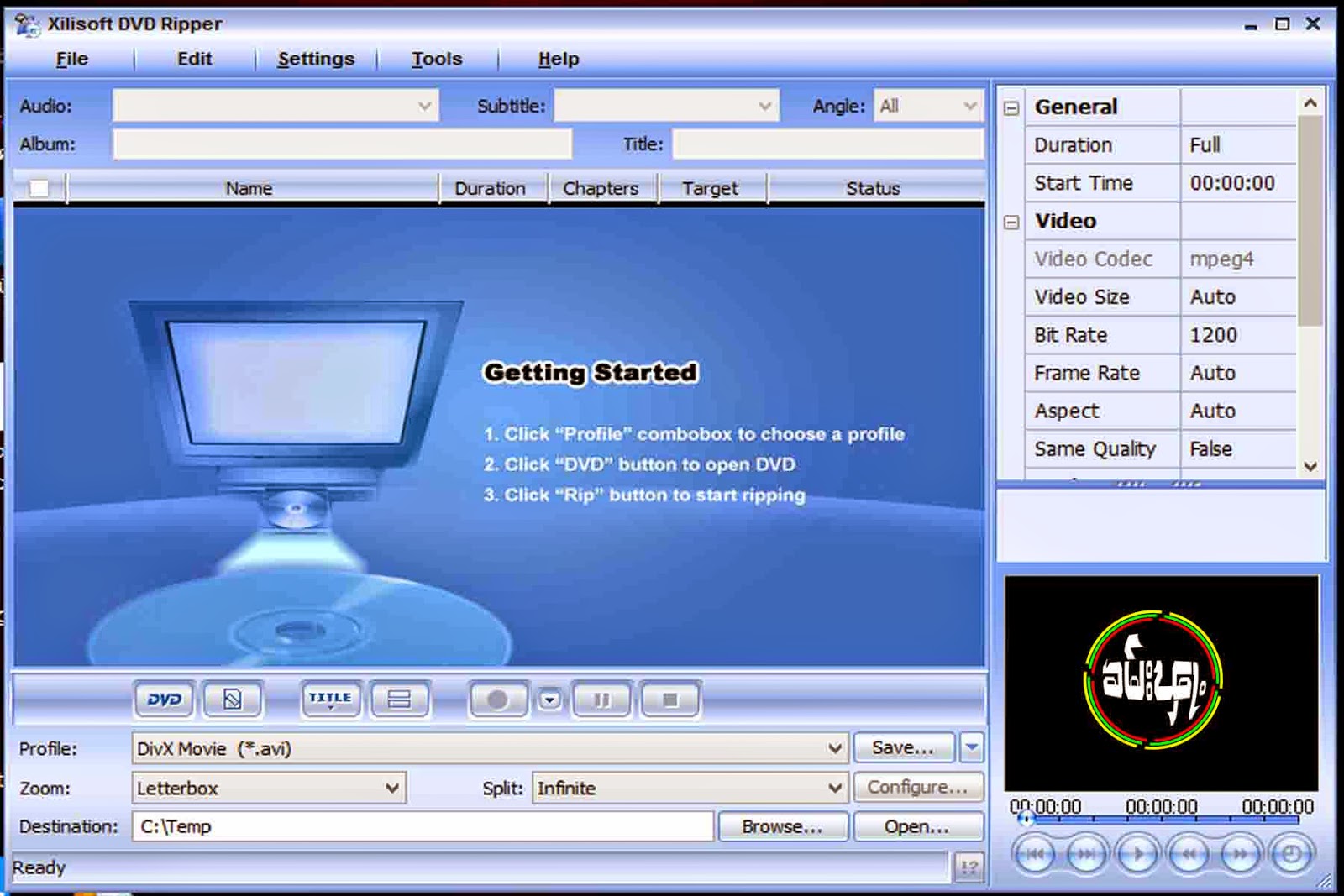Click the Title input field
The width and height of the screenshot is (1344, 896).
point(828,144)
